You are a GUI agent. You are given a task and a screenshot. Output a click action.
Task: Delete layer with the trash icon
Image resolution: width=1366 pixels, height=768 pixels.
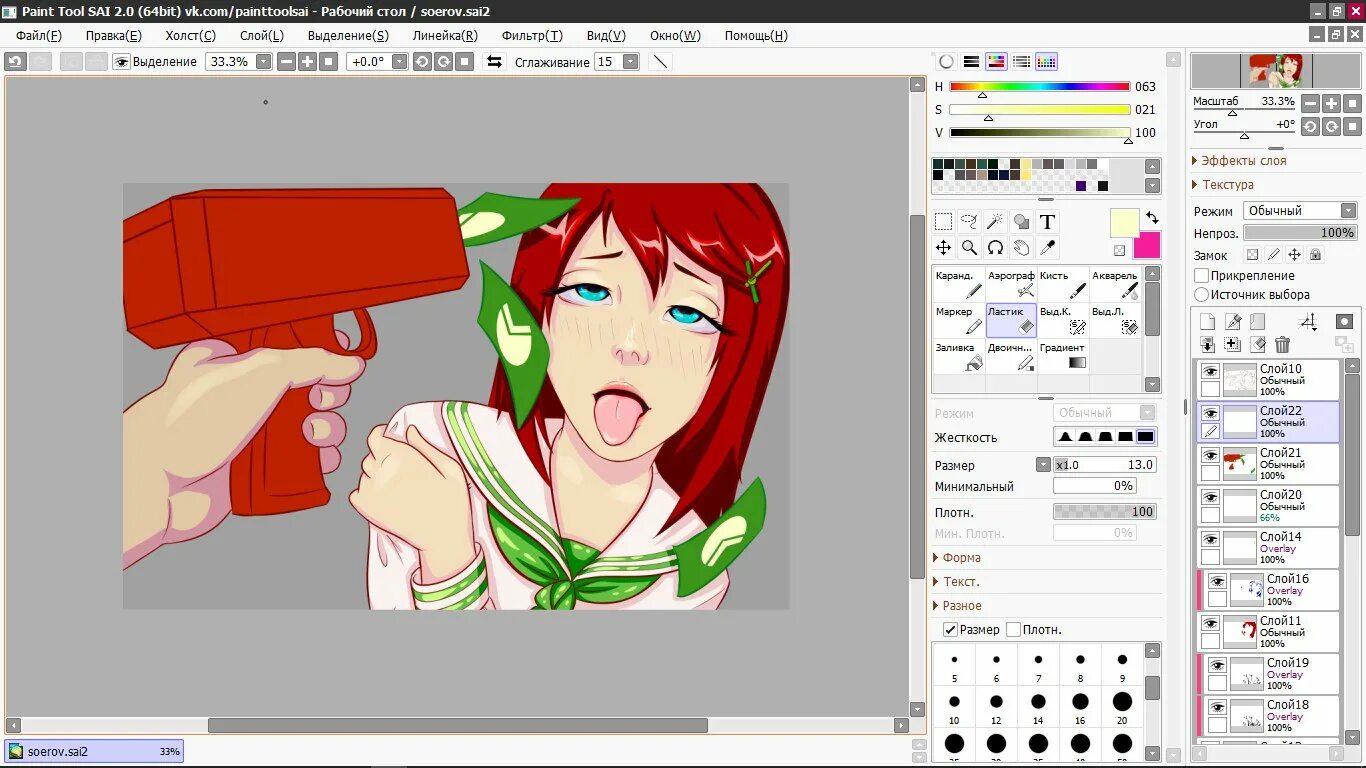1283,344
